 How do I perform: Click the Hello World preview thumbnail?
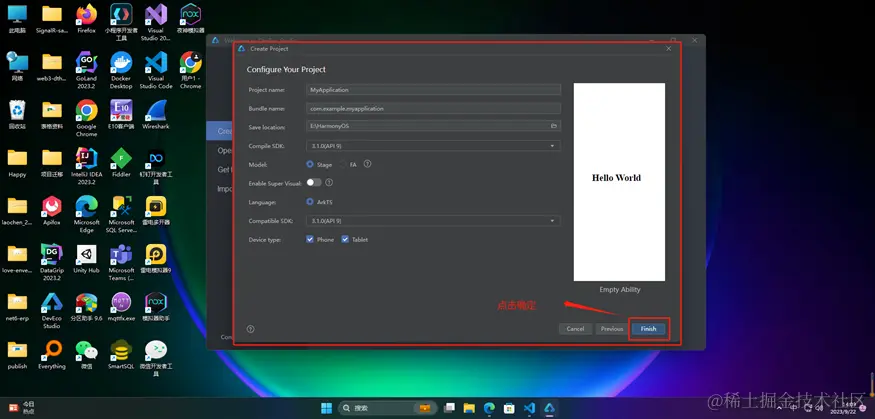pos(619,182)
